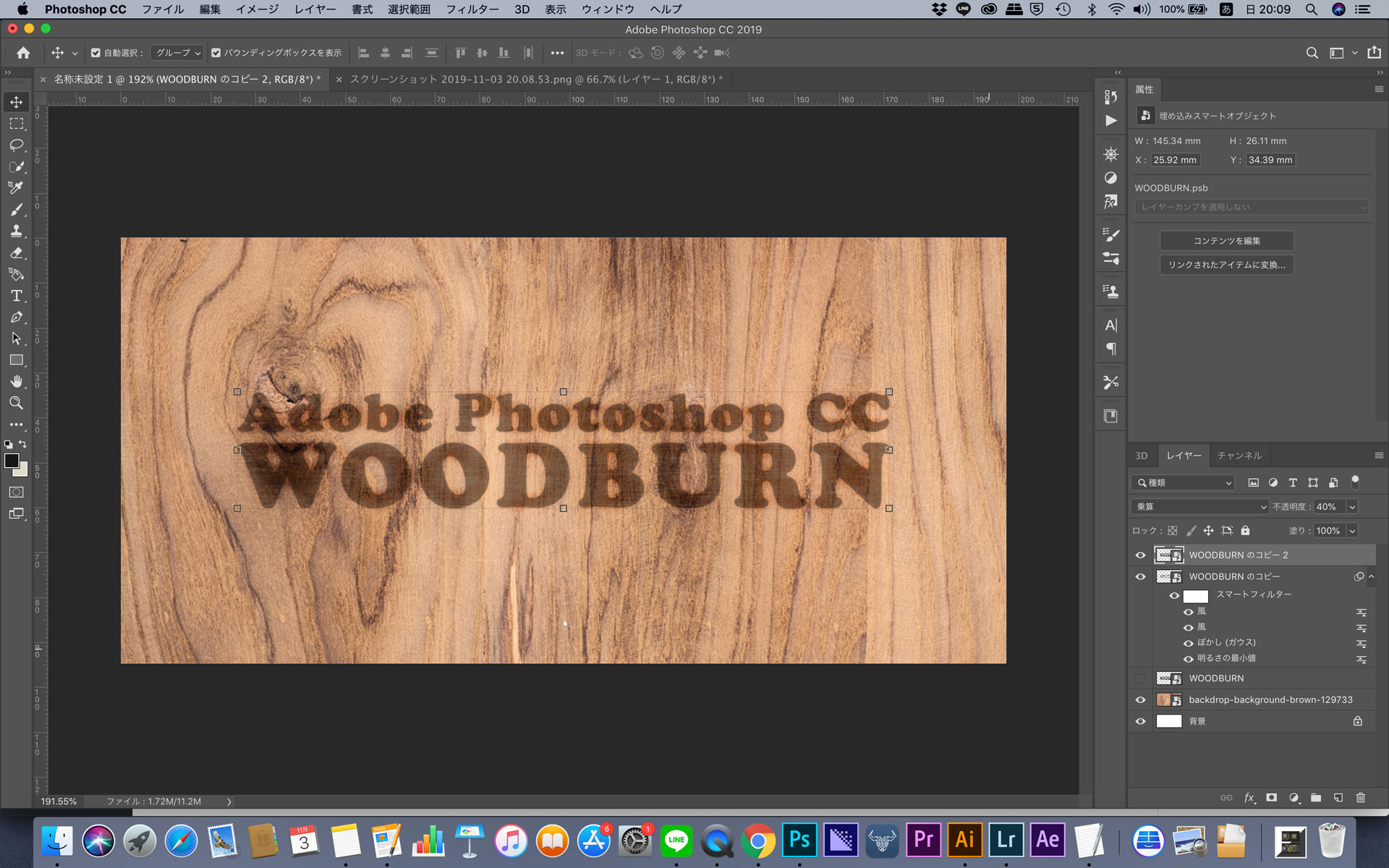Image resolution: width=1389 pixels, height=868 pixels.
Task: Select the Path Selection tool
Action: [x=16, y=339]
